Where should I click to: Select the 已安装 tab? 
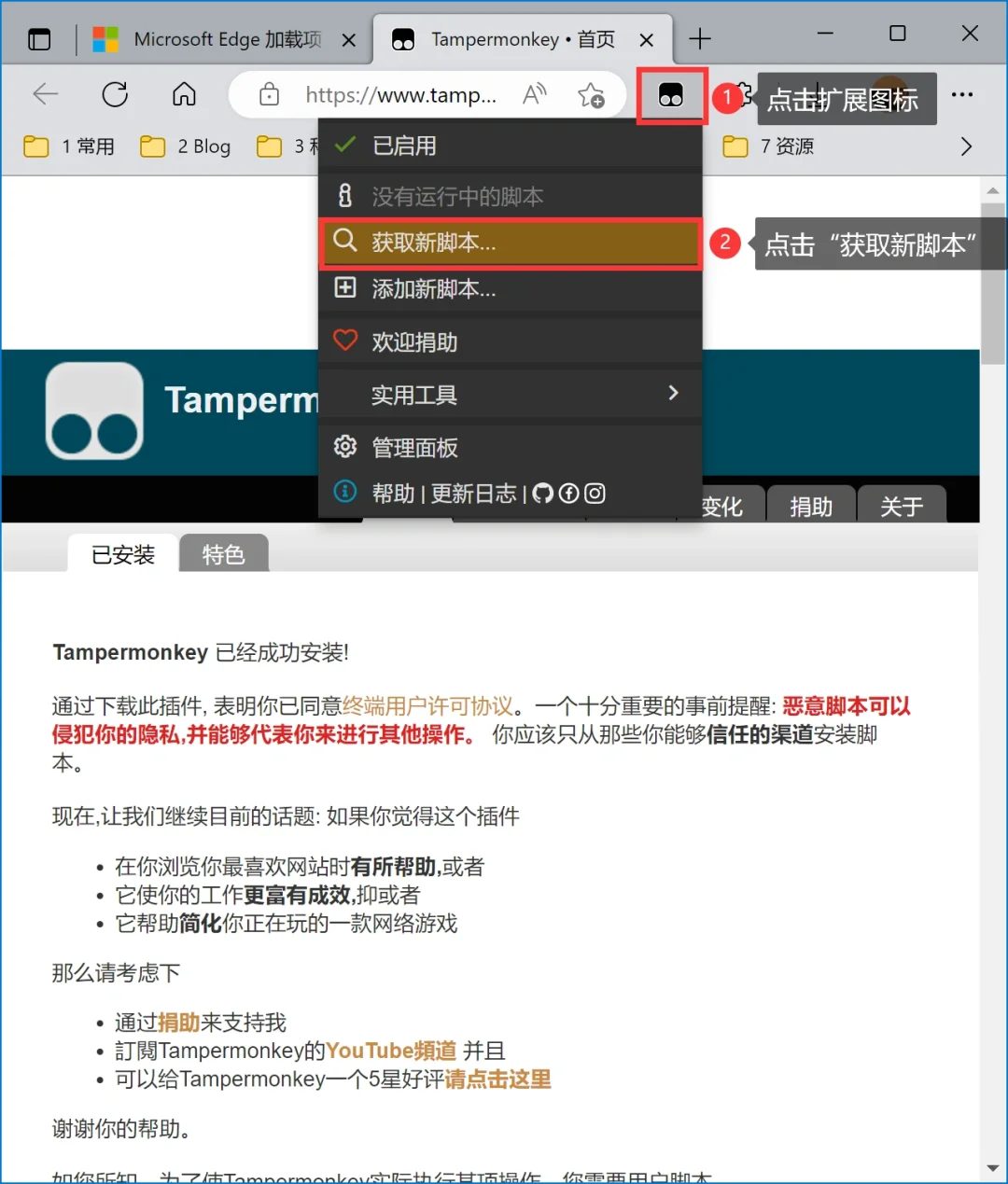[x=123, y=554]
